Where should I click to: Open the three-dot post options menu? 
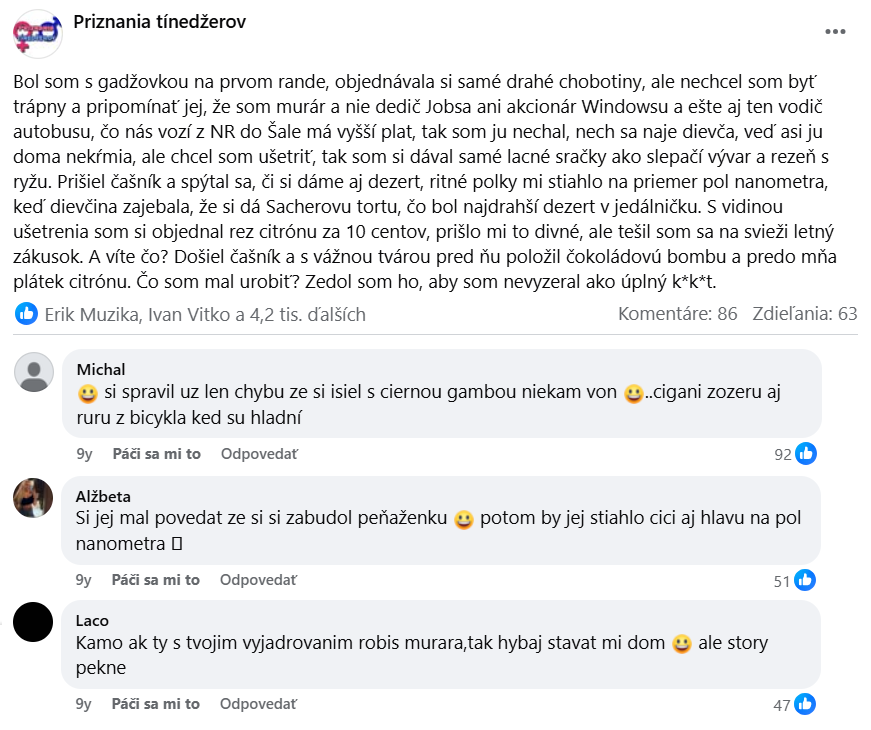click(x=835, y=31)
